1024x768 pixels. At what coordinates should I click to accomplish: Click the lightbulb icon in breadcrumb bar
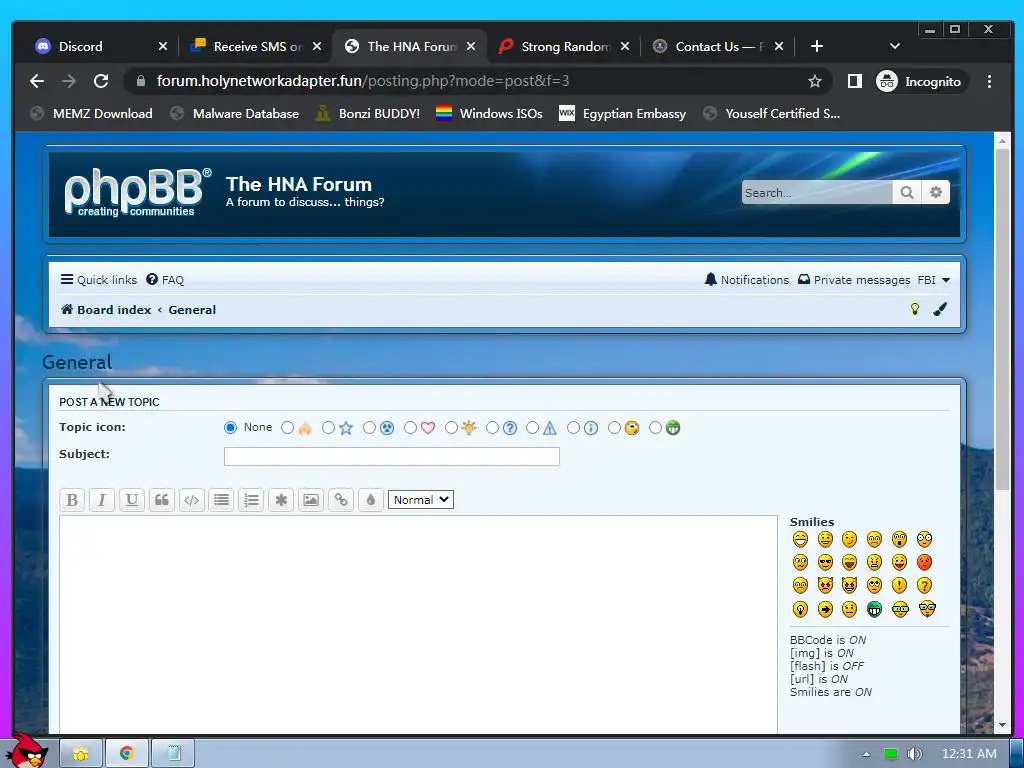click(x=915, y=309)
